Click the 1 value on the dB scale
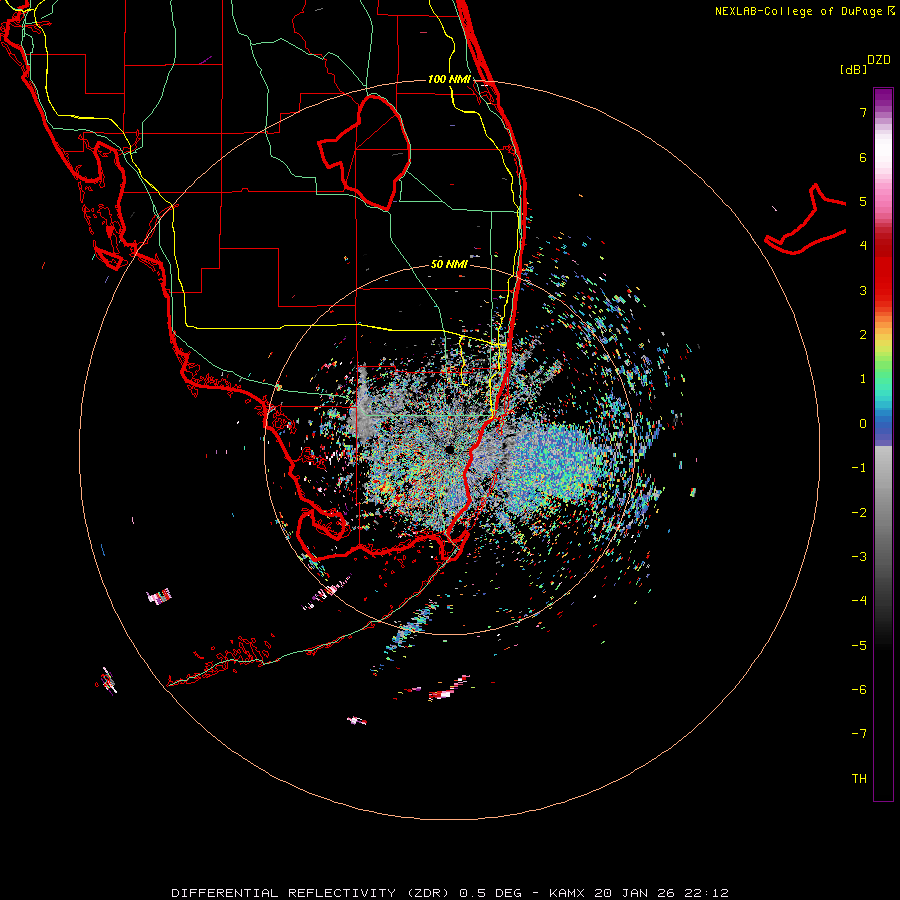 coord(863,379)
